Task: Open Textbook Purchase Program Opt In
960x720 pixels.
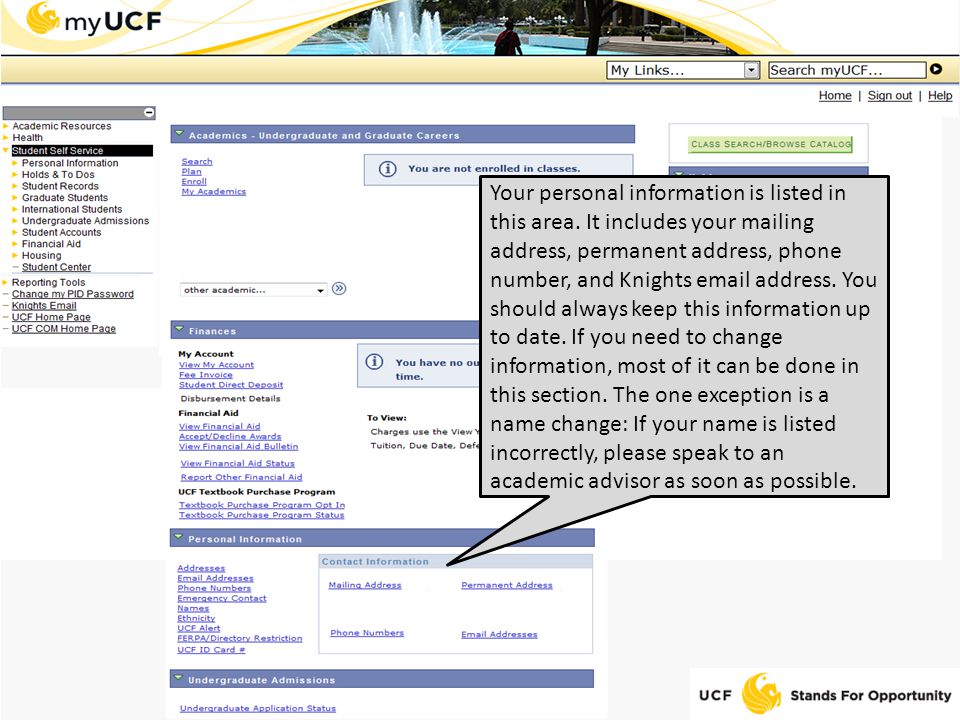Action: (262, 505)
